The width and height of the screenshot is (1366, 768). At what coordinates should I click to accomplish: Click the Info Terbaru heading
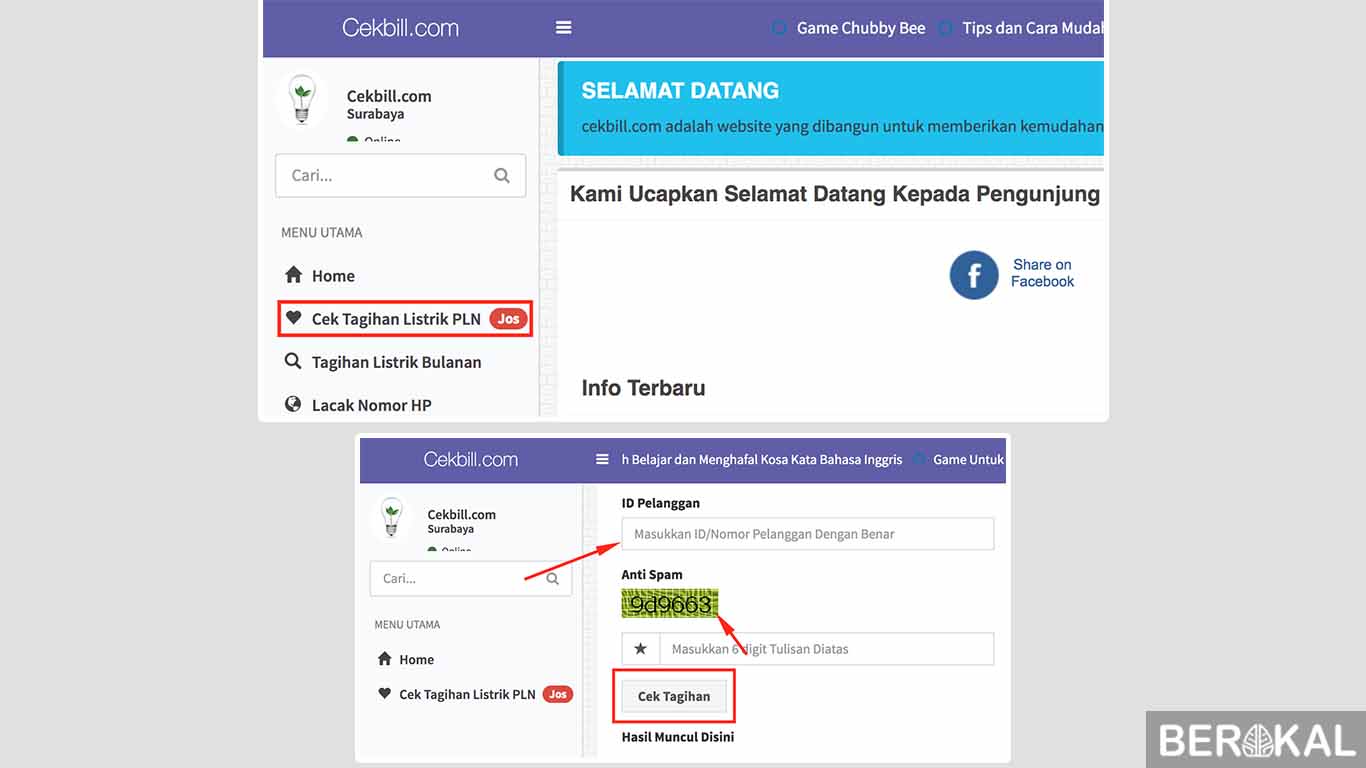[643, 388]
